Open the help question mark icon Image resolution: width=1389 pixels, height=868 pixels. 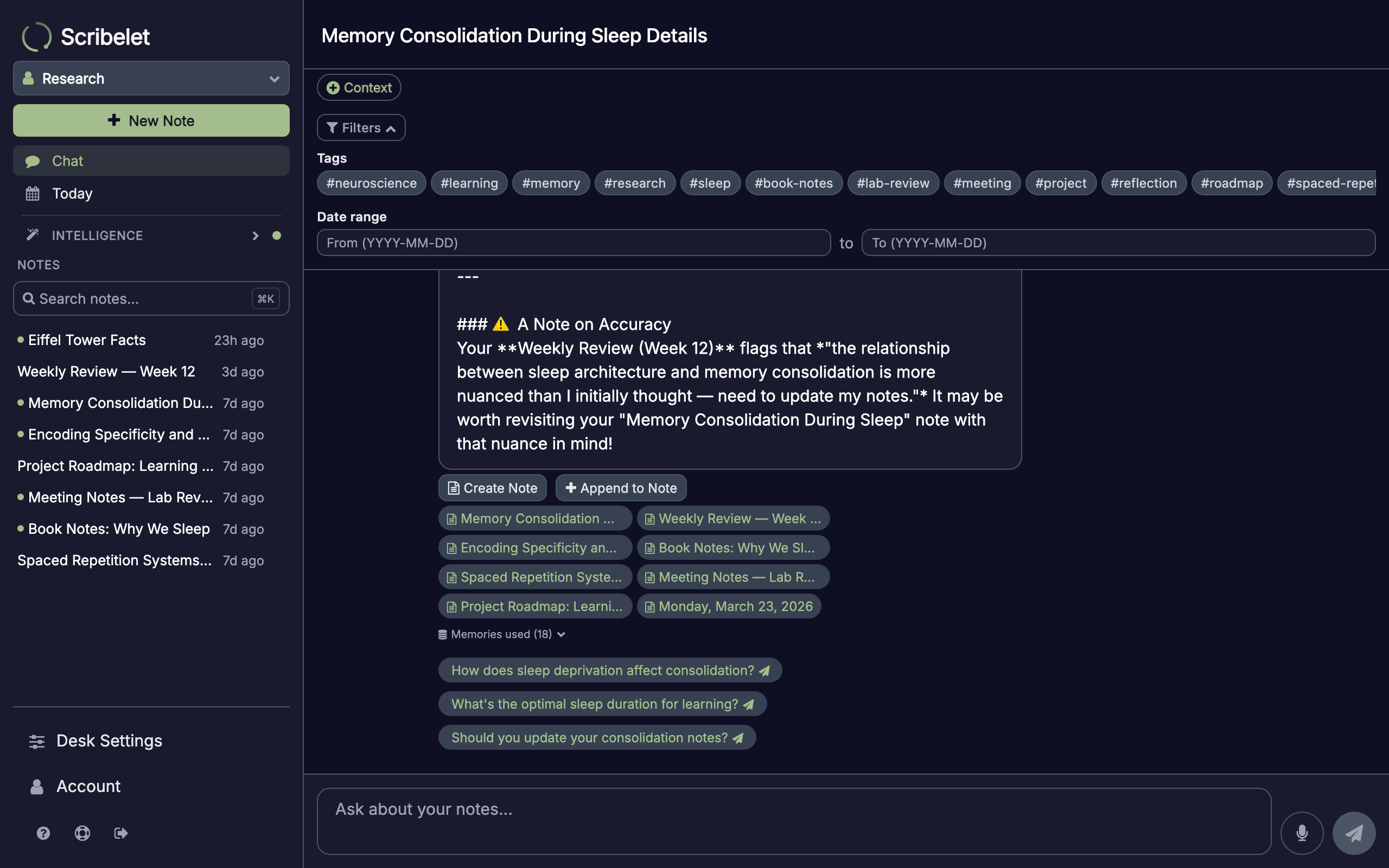43,833
